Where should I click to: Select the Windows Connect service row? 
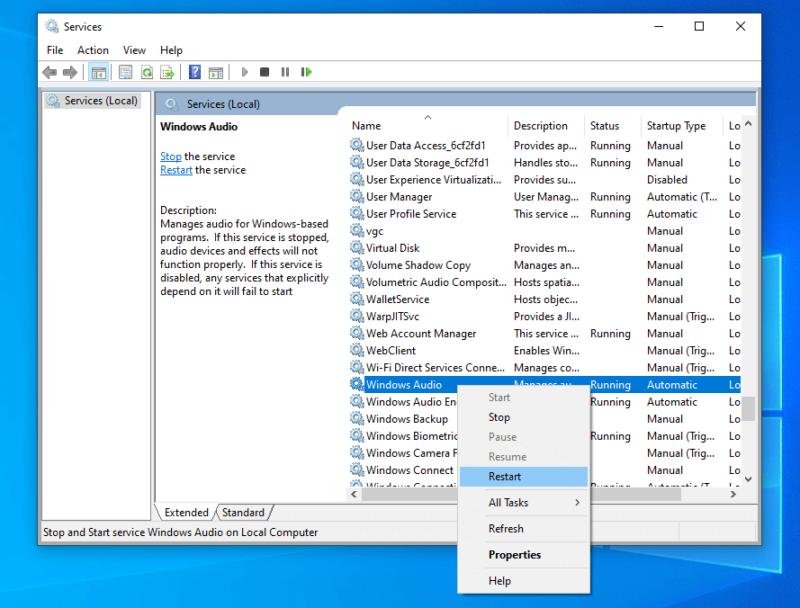point(403,470)
